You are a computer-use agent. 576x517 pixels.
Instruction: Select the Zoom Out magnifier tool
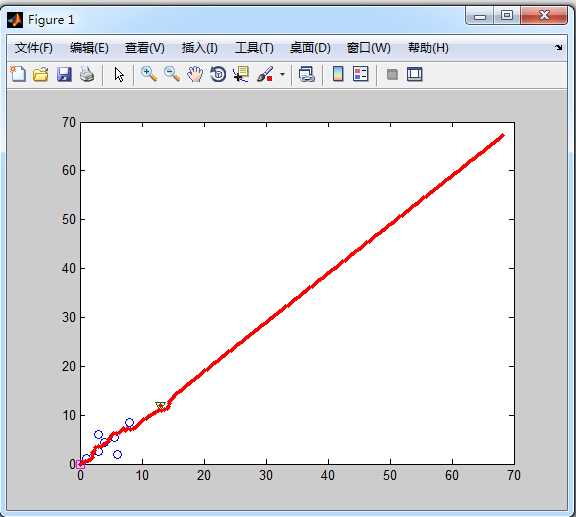(x=172, y=74)
